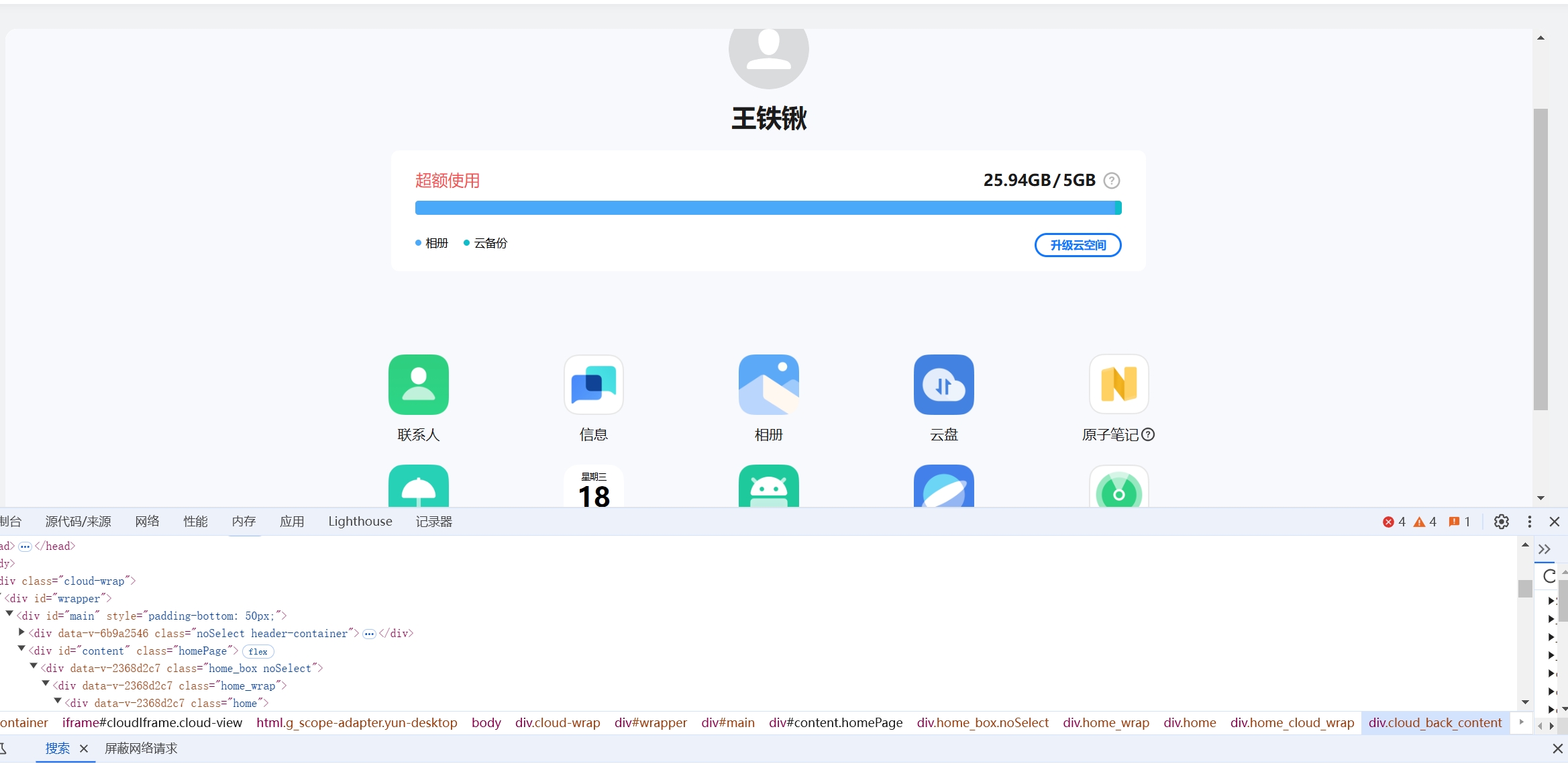
Task: Click the 云备份 storage legend label
Action: click(490, 243)
